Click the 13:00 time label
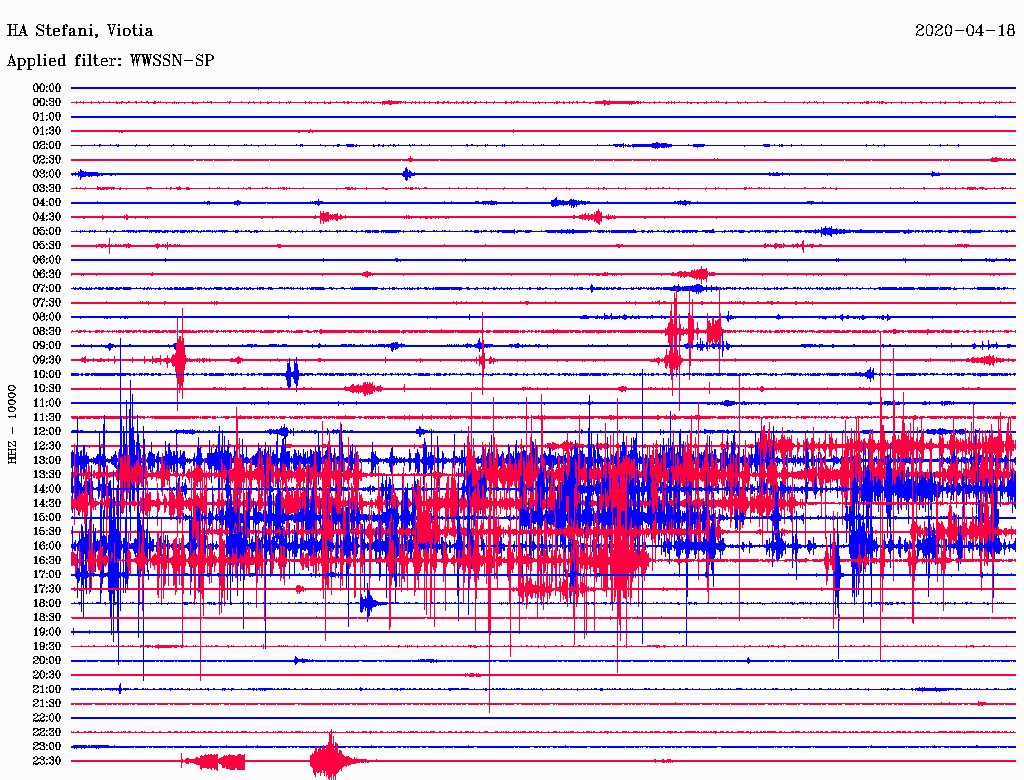The image size is (1024, 780). [47, 461]
